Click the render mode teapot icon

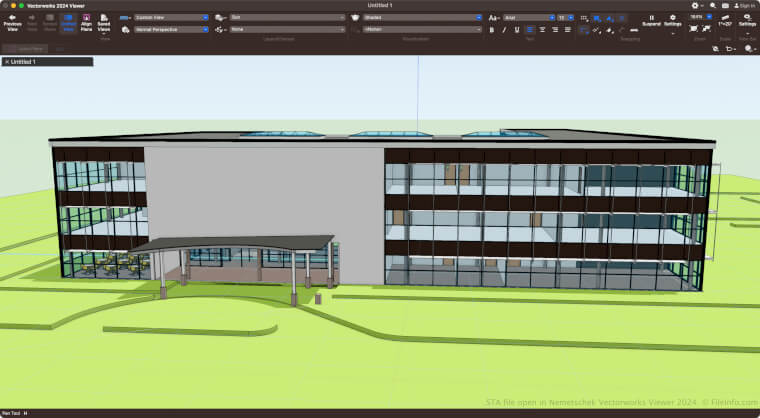coord(355,17)
